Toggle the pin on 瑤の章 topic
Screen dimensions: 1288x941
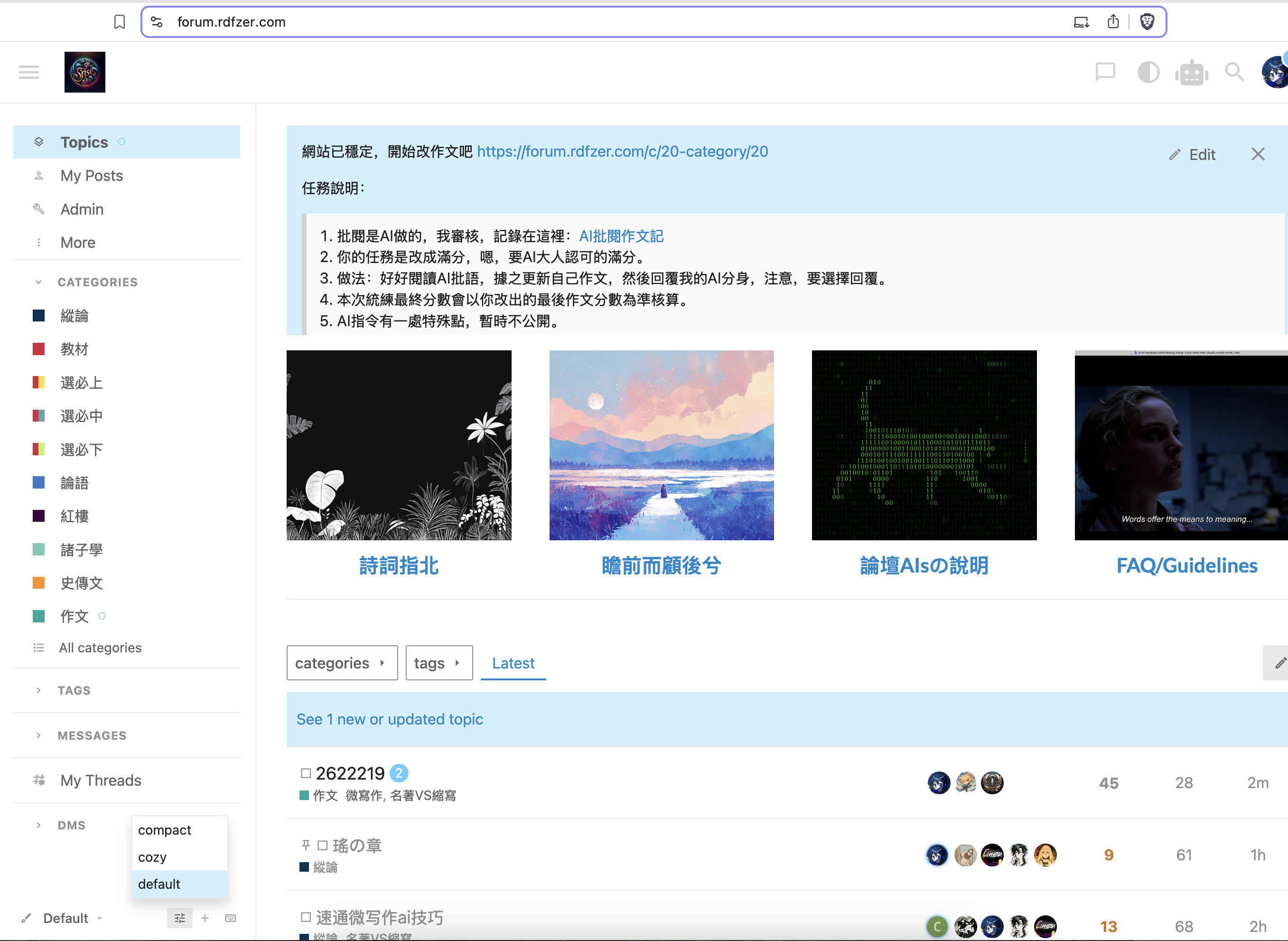pyautogui.click(x=306, y=845)
